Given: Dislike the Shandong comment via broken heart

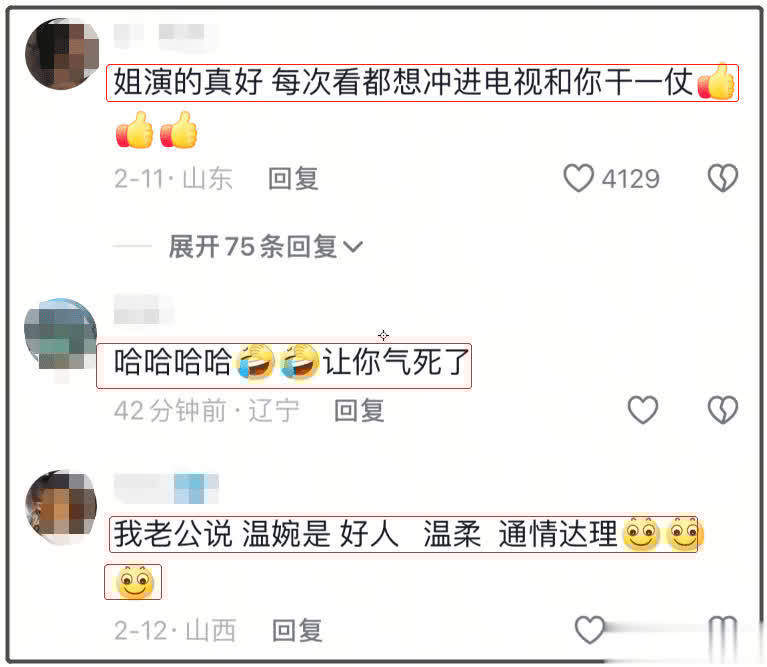Looking at the screenshot, I should point(722,178).
